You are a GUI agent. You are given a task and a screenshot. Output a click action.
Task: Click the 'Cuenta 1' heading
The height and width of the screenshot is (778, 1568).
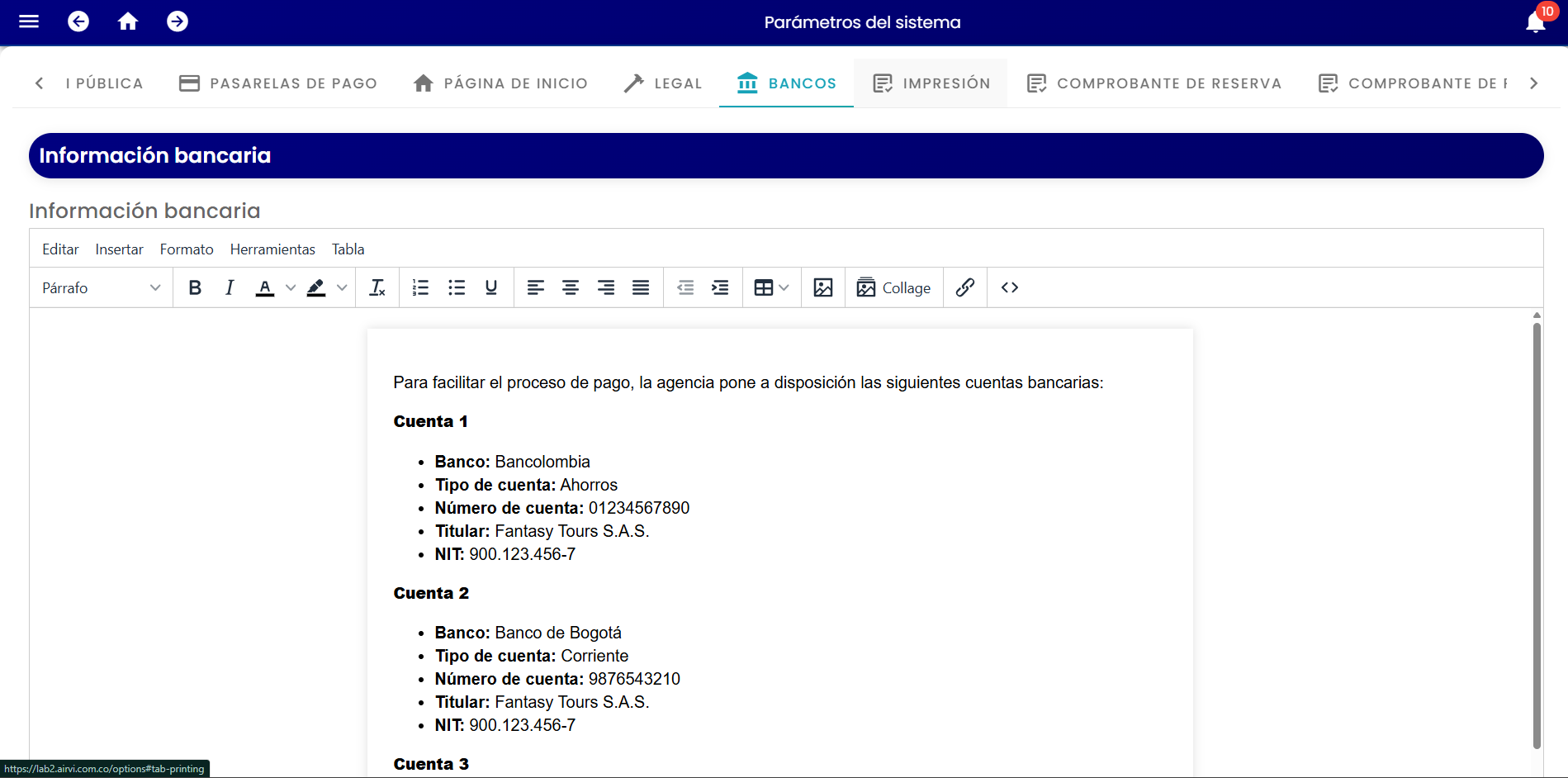(430, 421)
